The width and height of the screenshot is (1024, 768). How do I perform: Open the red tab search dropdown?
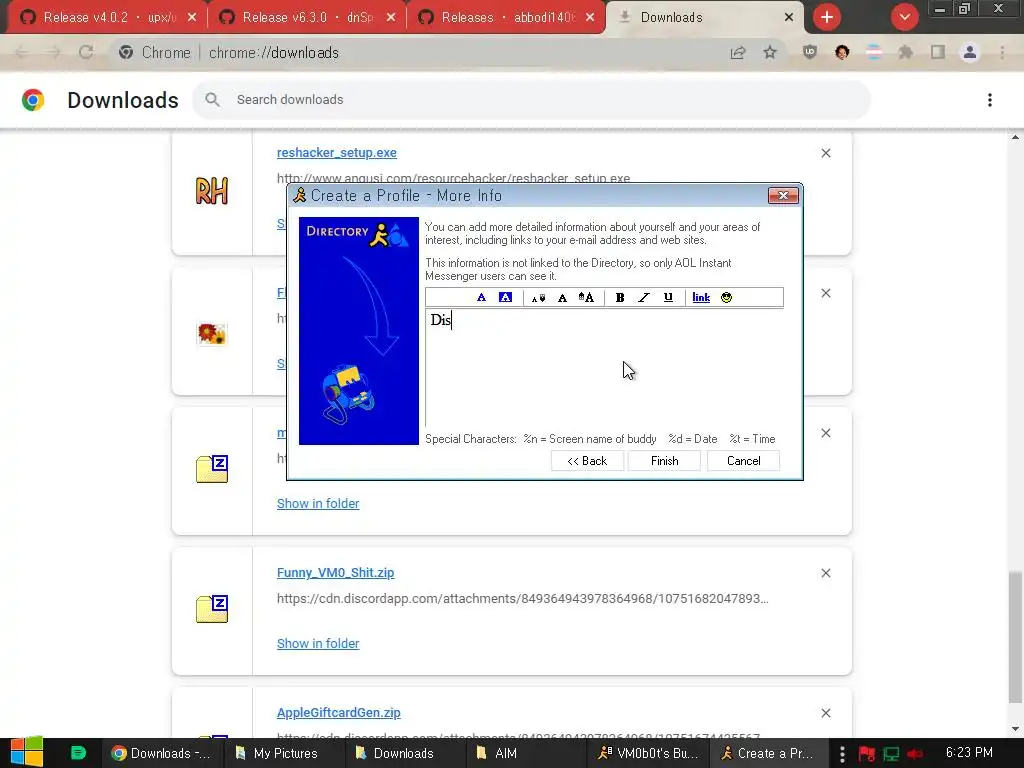pos(904,17)
